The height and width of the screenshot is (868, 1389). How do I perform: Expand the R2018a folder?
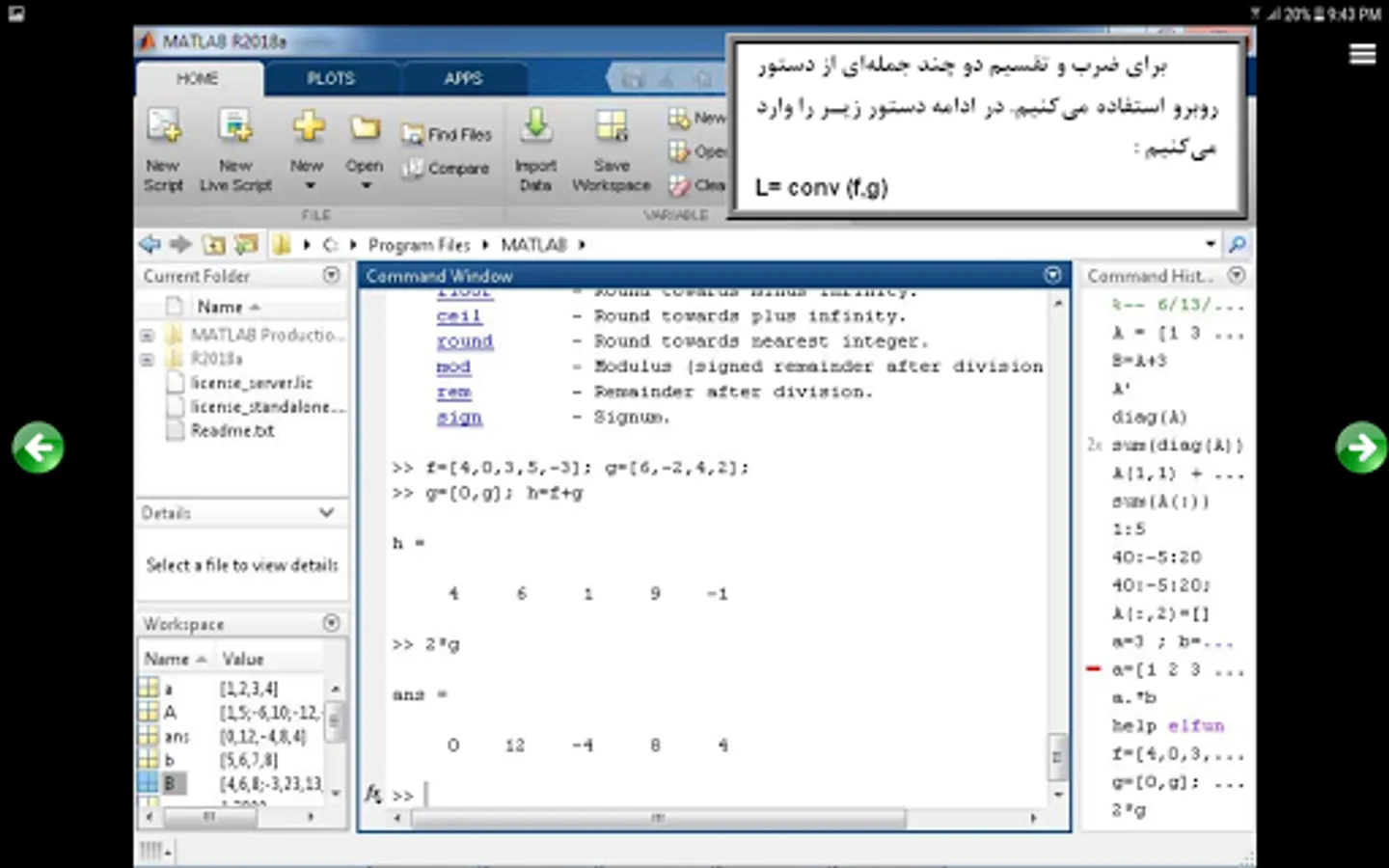coord(147,360)
